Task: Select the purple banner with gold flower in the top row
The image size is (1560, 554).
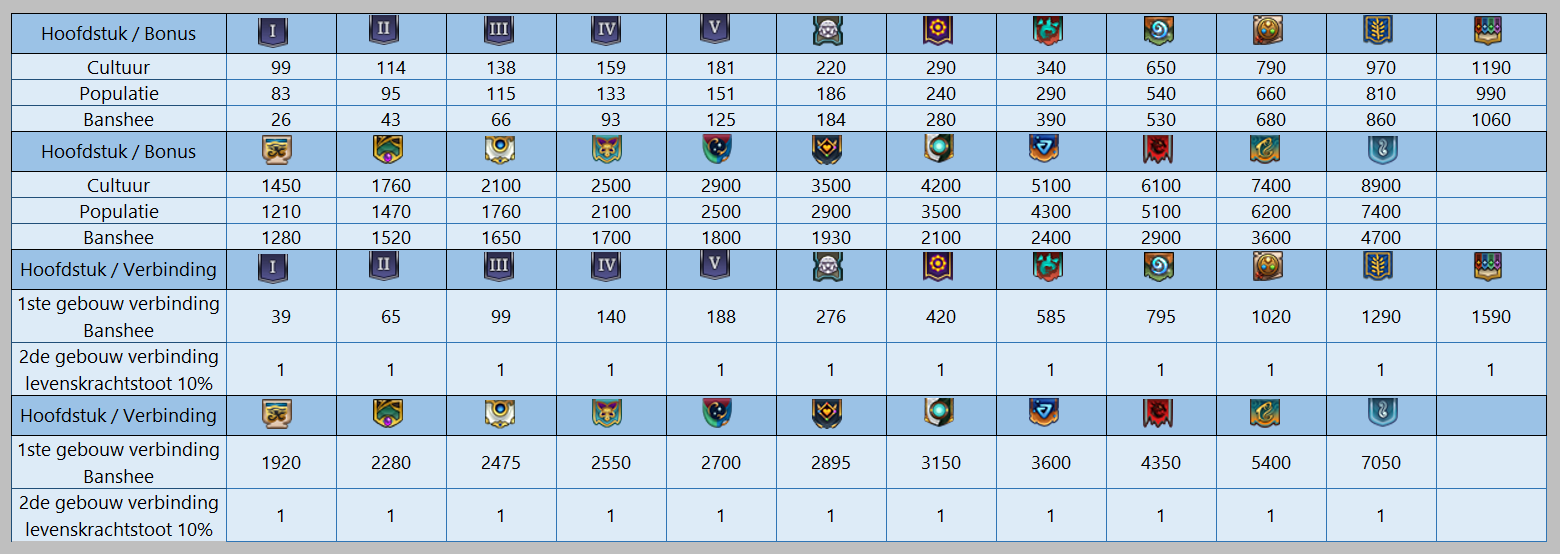Action: click(x=938, y=32)
